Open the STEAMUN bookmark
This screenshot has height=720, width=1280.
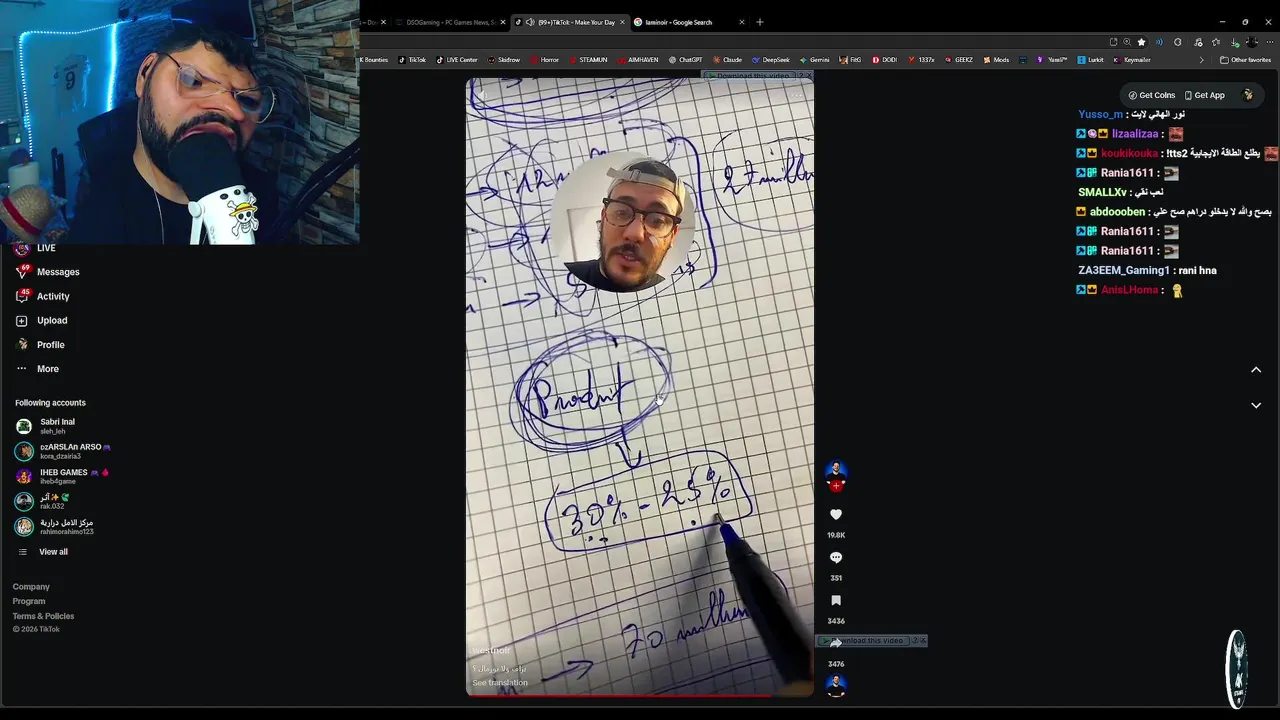click(x=588, y=60)
